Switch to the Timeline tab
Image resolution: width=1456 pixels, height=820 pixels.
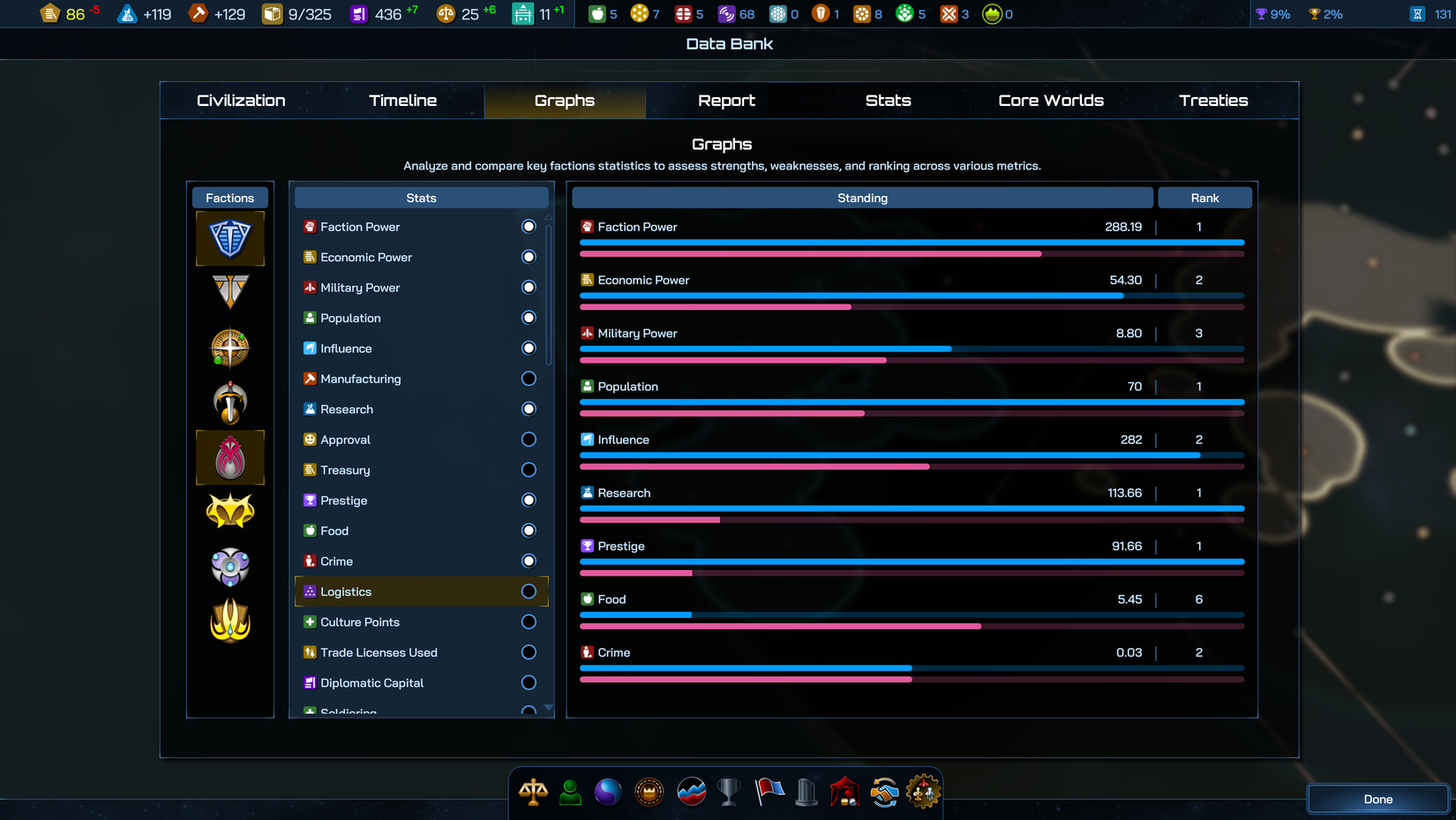click(x=402, y=101)
